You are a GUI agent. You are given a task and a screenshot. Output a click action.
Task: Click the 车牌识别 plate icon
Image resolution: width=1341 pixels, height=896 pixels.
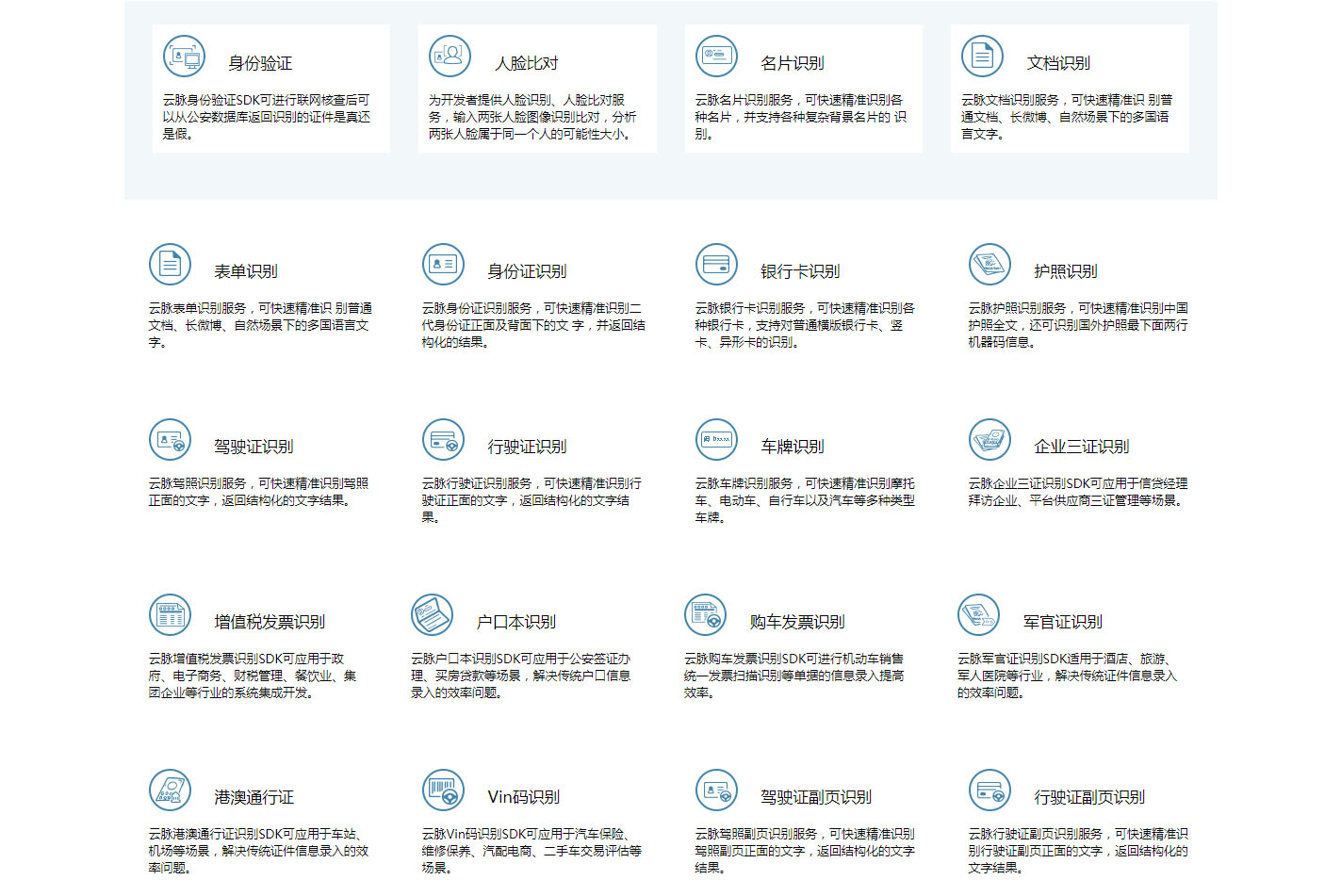(716, 439)
